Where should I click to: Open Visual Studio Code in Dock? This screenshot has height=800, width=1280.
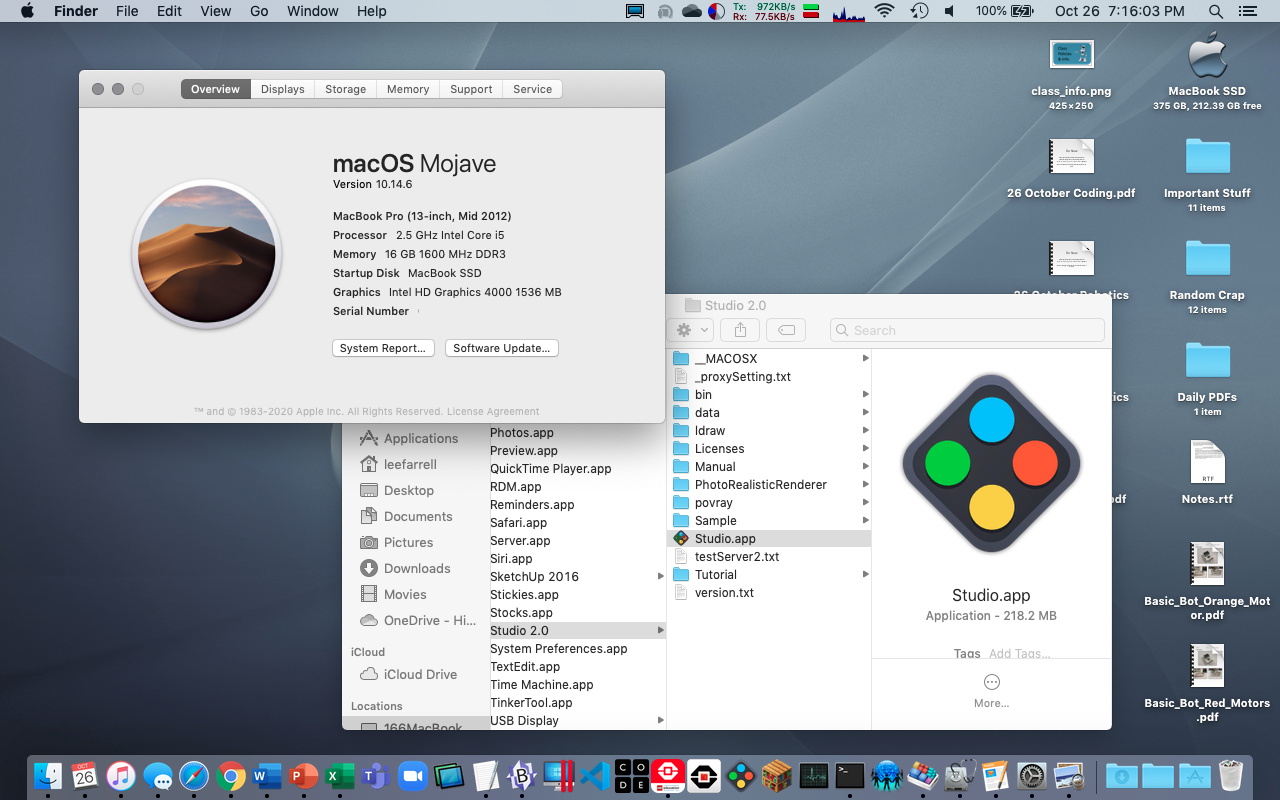[x=595, y=776]
